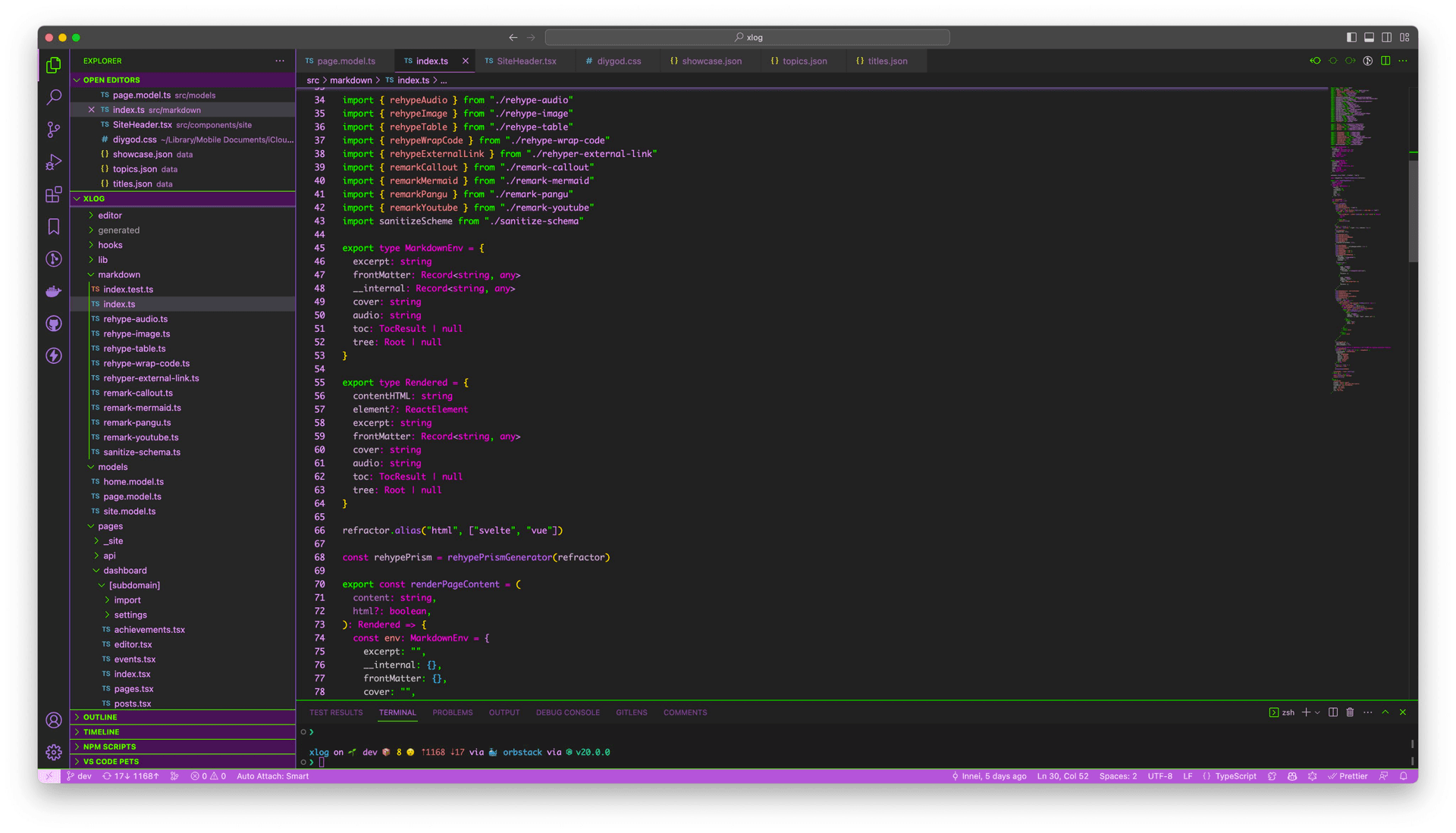This screenshot has height=833, width=1456.
Task: Collapse the XLOG folder section
Action: click(x=182, y=199)
